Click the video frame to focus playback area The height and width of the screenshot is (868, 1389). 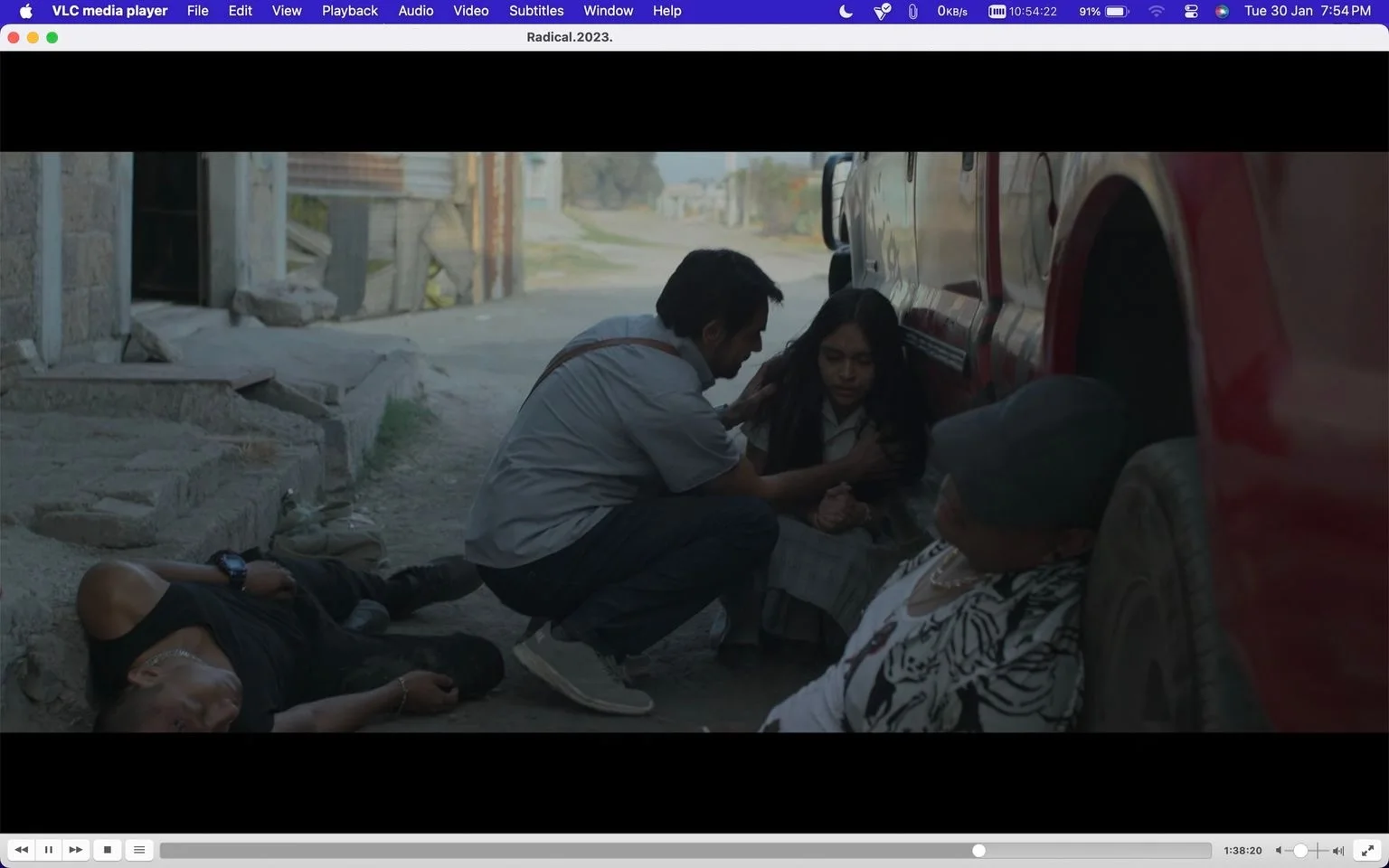coord(694,441)
